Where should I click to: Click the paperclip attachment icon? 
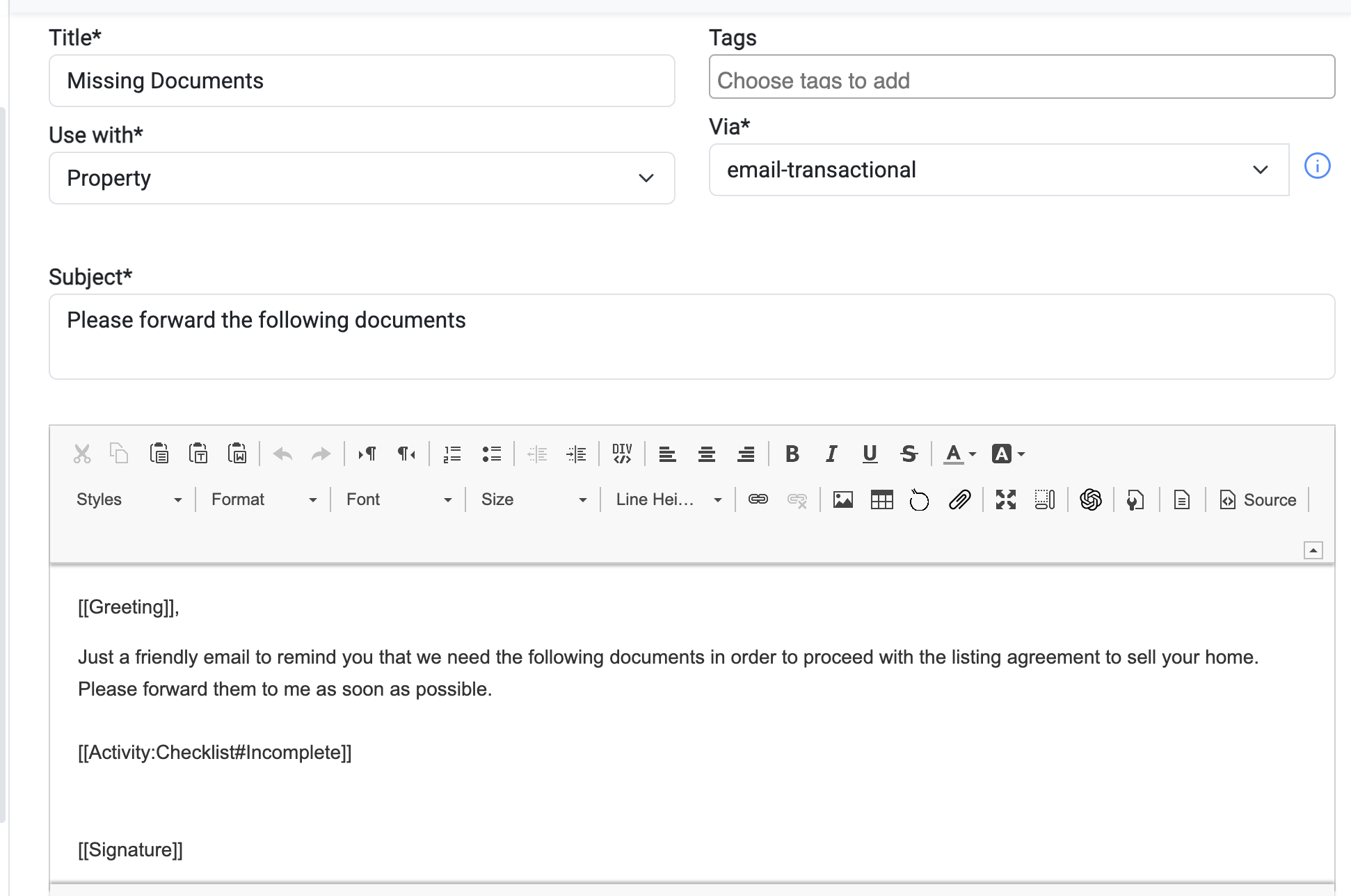coord(959,499)
